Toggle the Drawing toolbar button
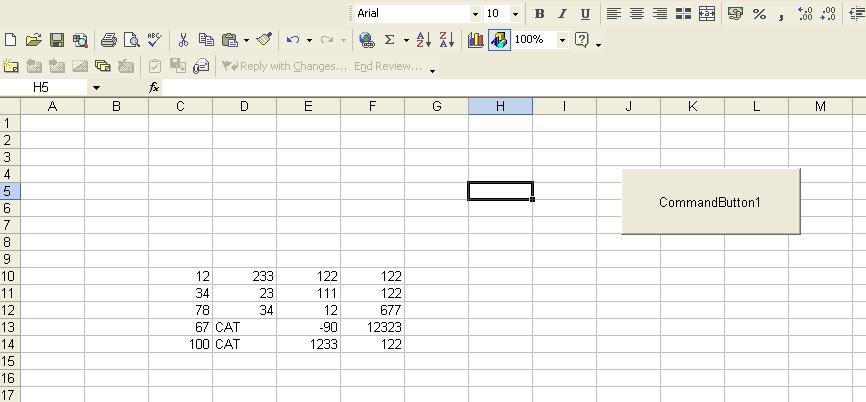This screenshot has height=402, width=866. coord(498,40)
